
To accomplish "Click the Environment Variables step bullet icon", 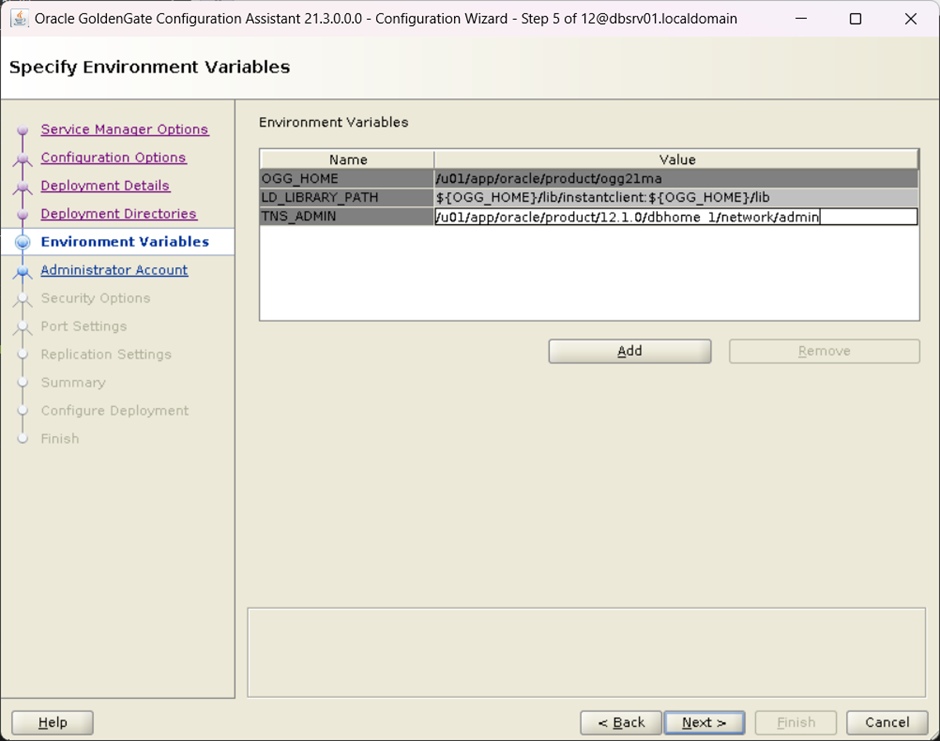I will coord(23,242).
